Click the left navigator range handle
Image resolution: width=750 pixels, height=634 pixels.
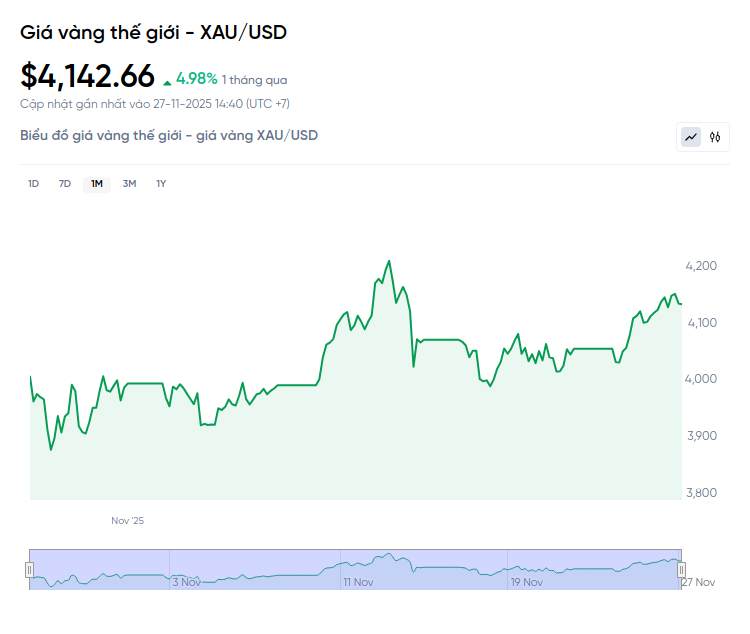(29, 569)
